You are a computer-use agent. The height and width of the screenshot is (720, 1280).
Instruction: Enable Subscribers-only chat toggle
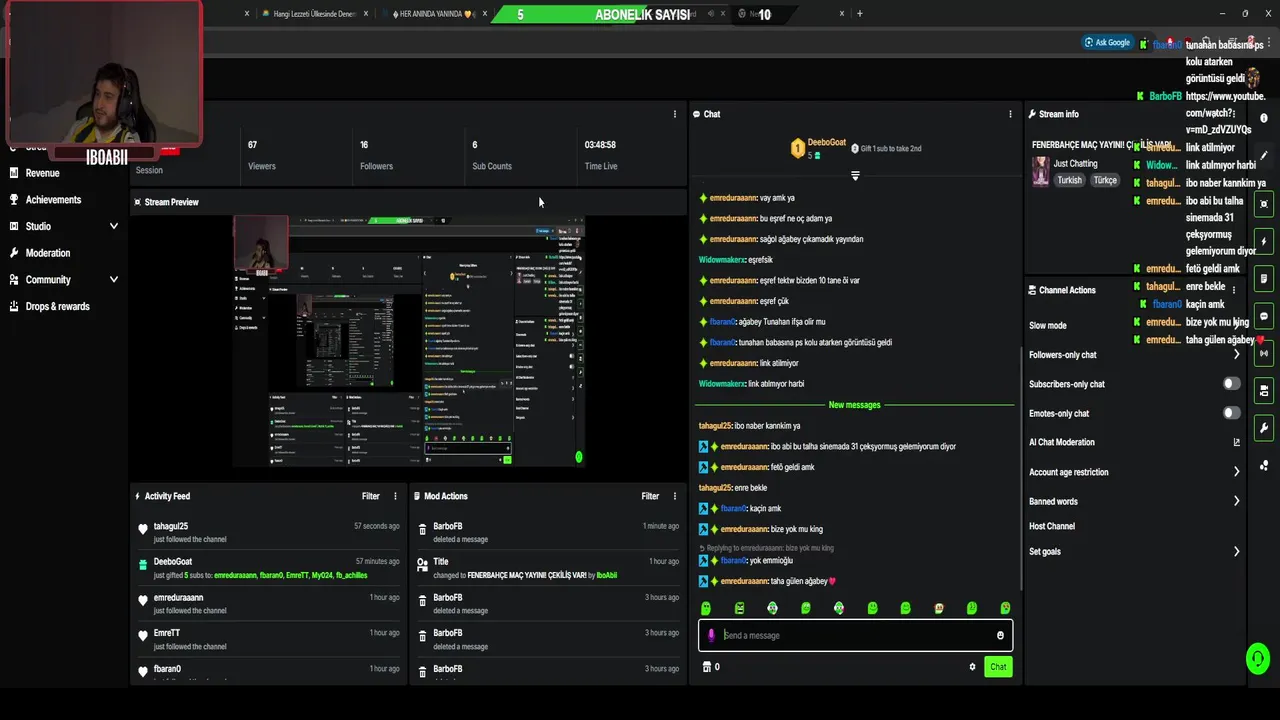[x=1232, y=384]
